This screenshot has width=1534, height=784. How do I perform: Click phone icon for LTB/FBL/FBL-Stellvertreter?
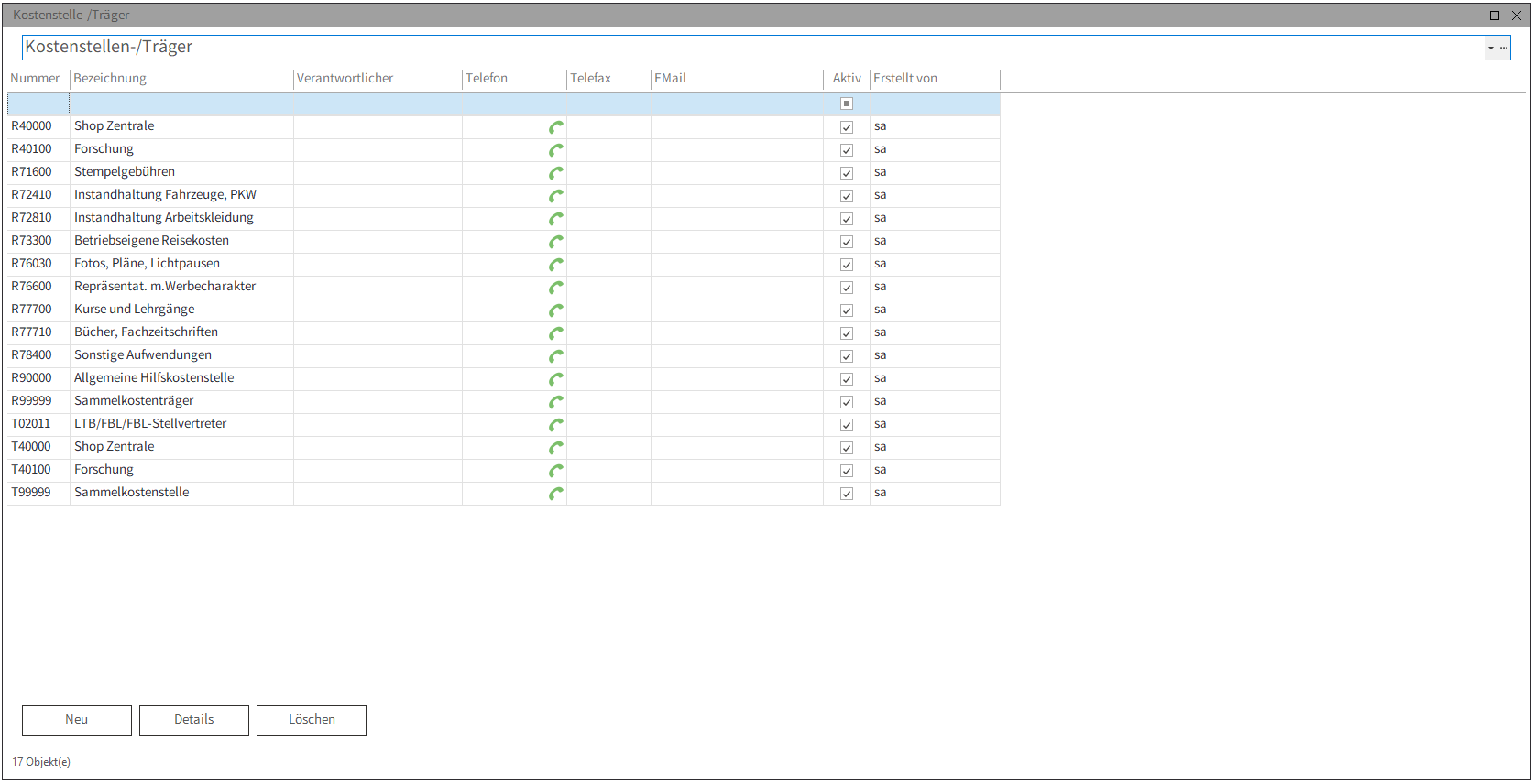pos(556,425)
